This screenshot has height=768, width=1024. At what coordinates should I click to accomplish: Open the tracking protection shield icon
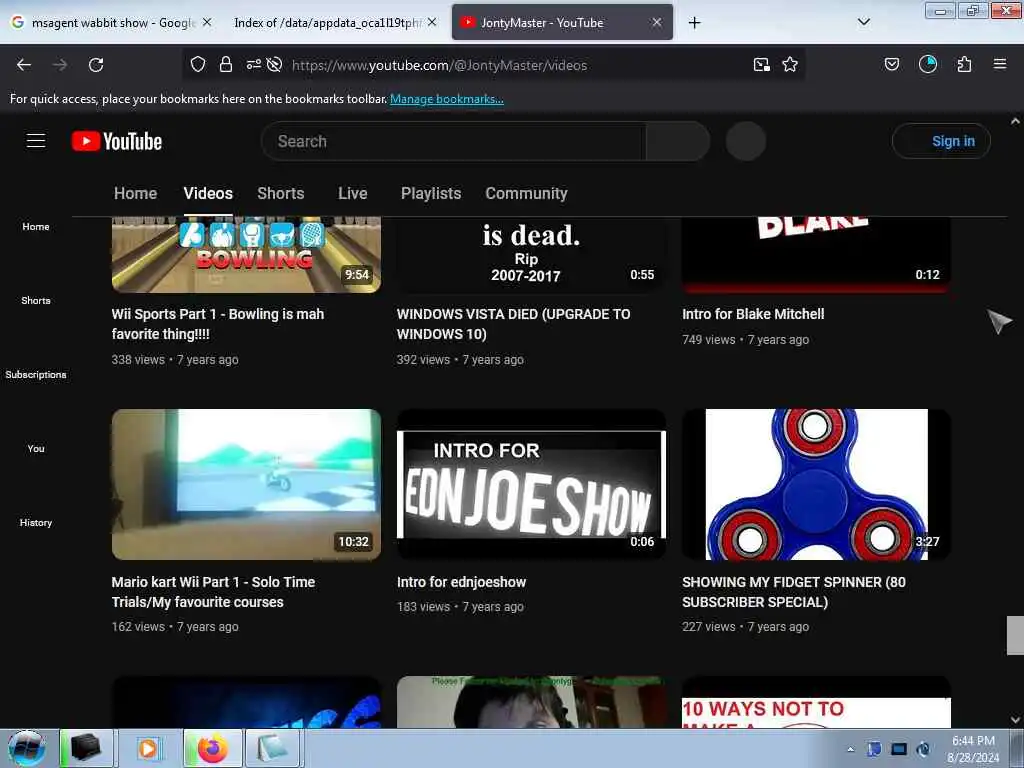[x=198, y=64]
